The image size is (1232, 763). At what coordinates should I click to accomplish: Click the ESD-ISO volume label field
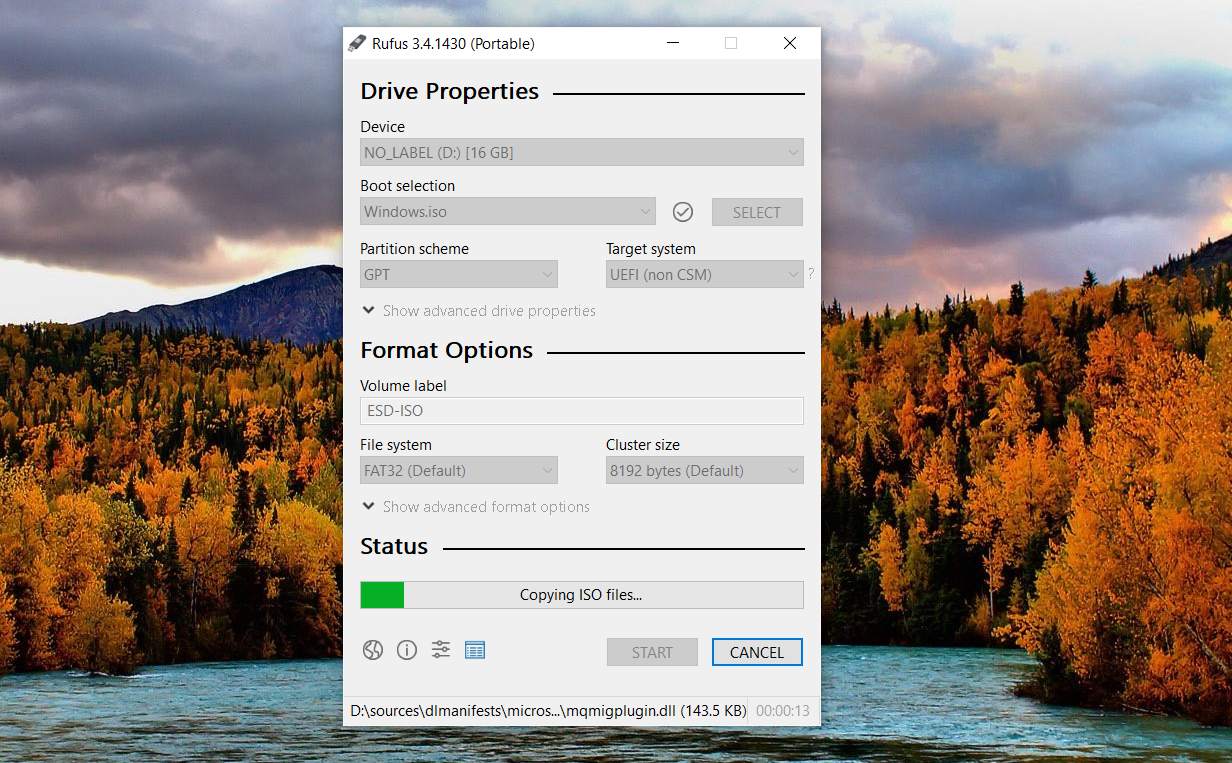[x=581, y=410]
